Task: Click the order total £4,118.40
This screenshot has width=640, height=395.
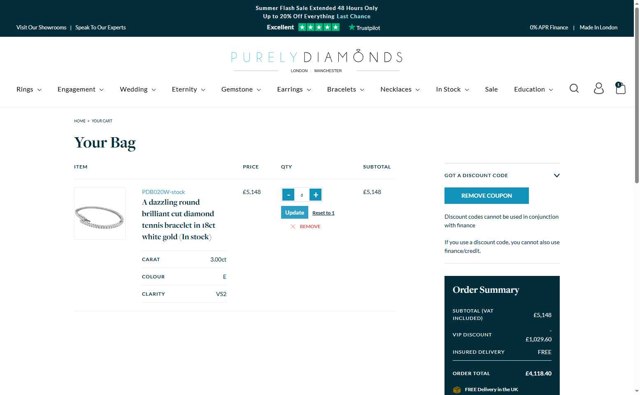Action: tap(538, 373)
